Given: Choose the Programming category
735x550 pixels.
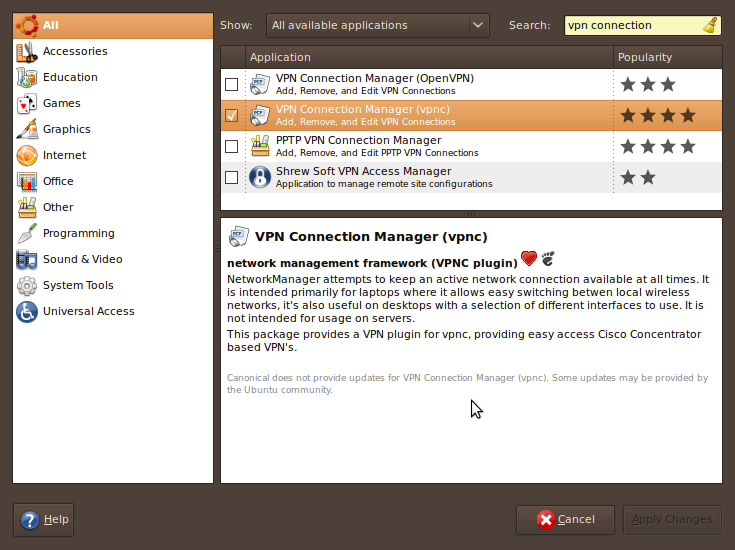Looking at the screenshot, I should (x=78, y=233).
